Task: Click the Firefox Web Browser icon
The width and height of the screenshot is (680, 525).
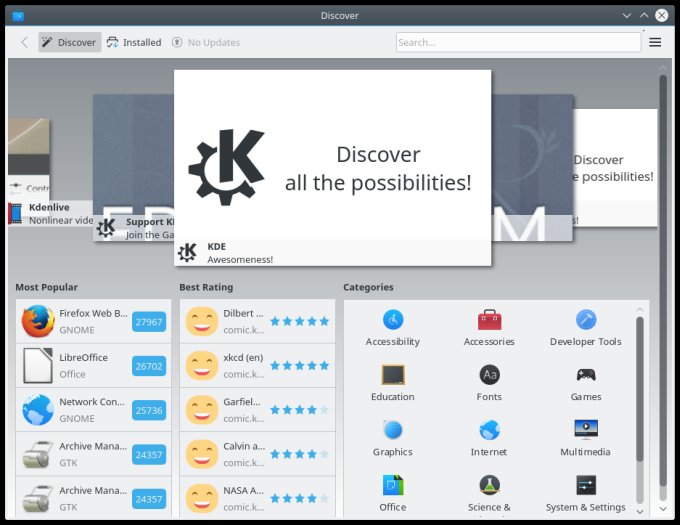Action: pos(38,321)
